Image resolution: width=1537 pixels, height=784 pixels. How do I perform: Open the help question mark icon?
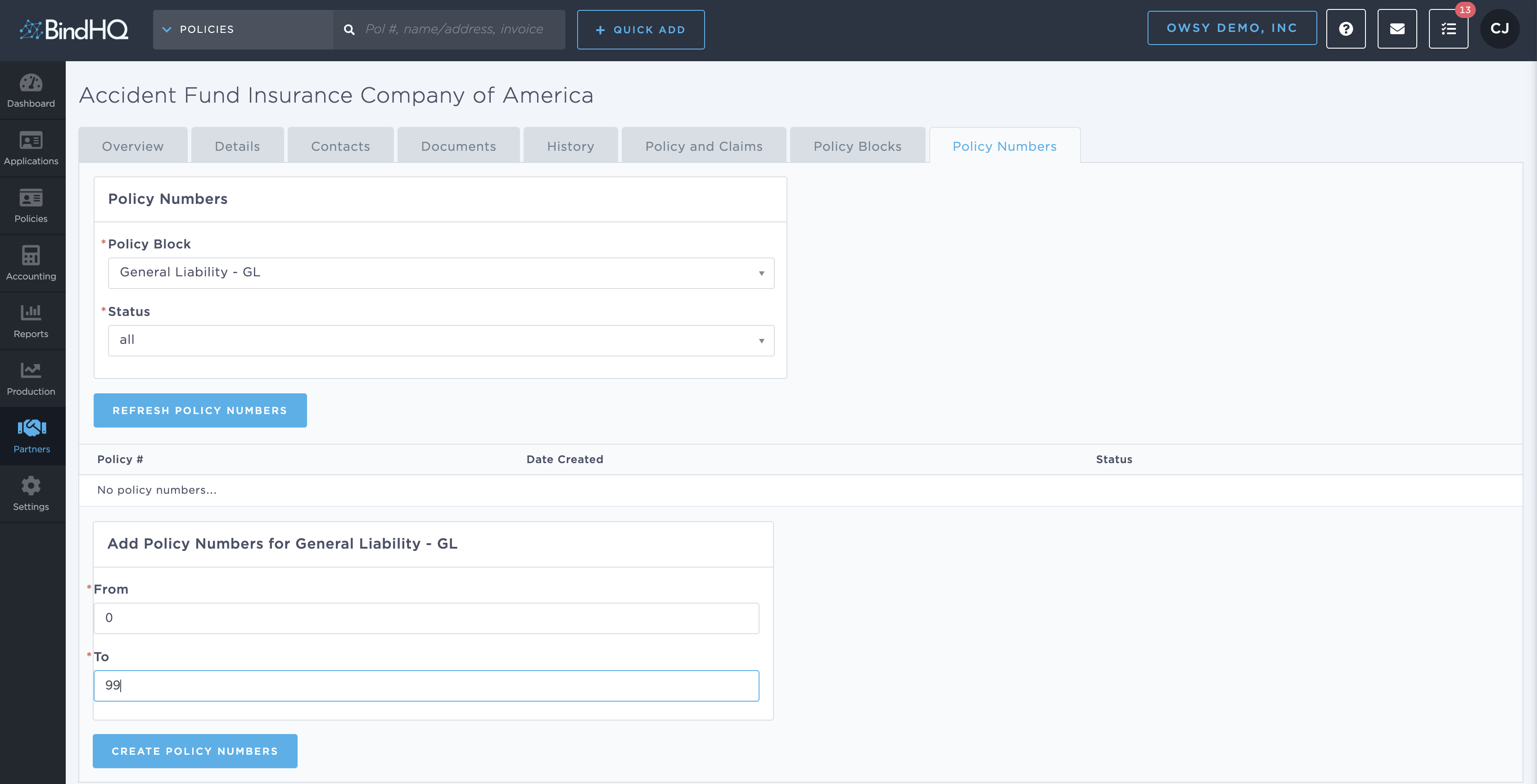click(x=1346, y=29)
